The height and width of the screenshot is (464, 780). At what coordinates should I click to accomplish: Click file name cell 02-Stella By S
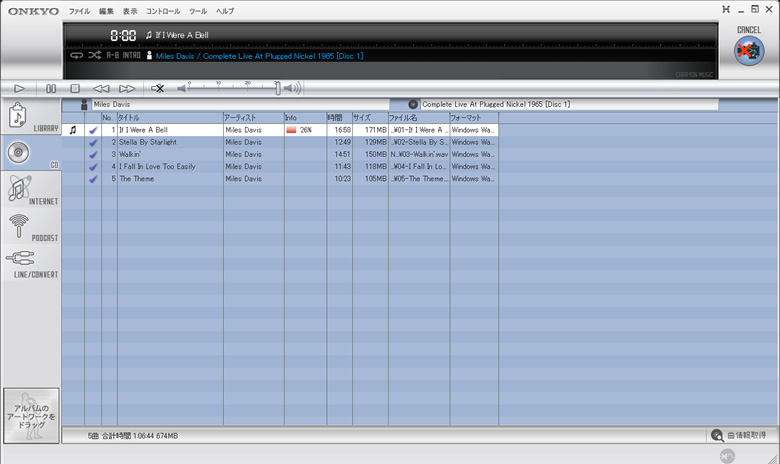click(x=419, y=142)
